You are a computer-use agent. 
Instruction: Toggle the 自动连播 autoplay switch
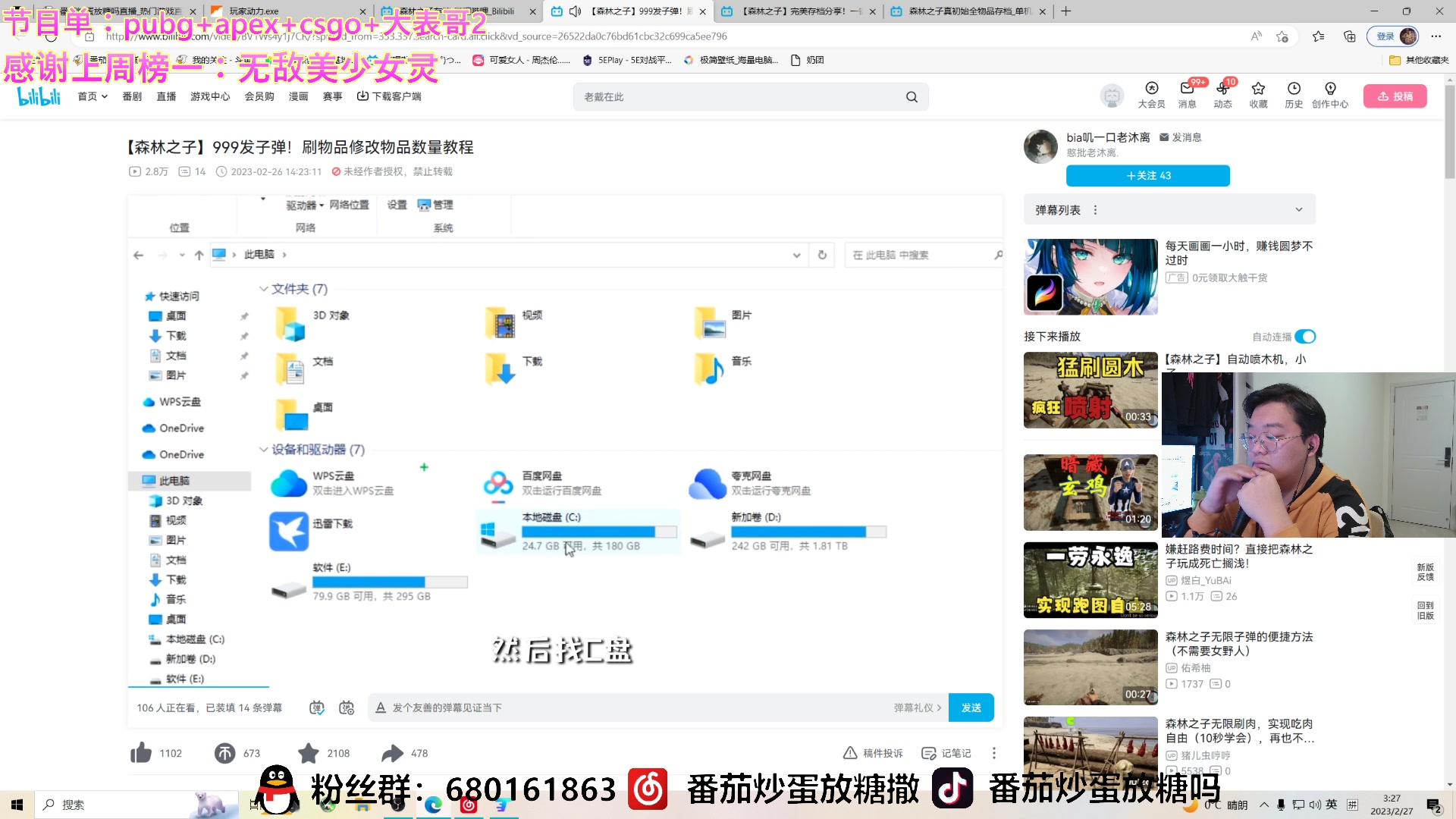[1305, 337]
